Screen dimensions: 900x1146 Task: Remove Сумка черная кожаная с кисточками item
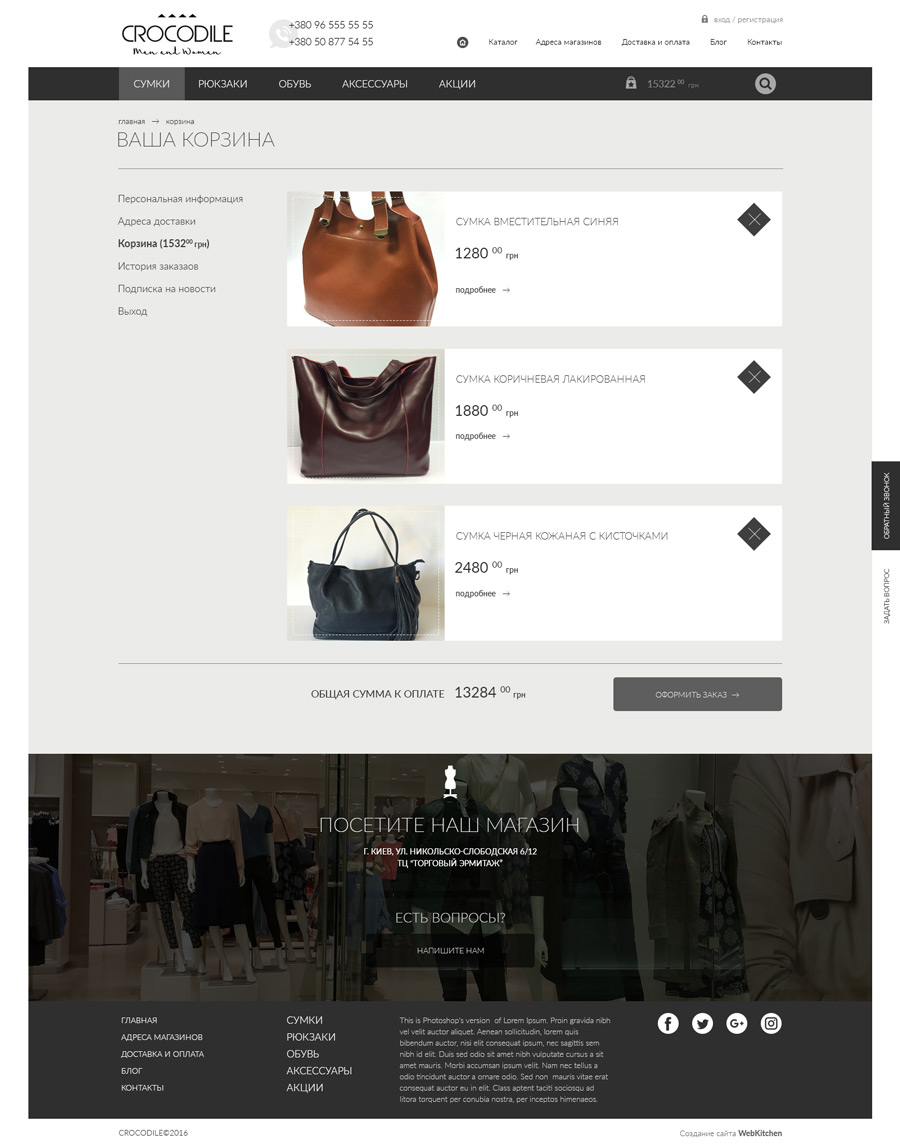754,534
